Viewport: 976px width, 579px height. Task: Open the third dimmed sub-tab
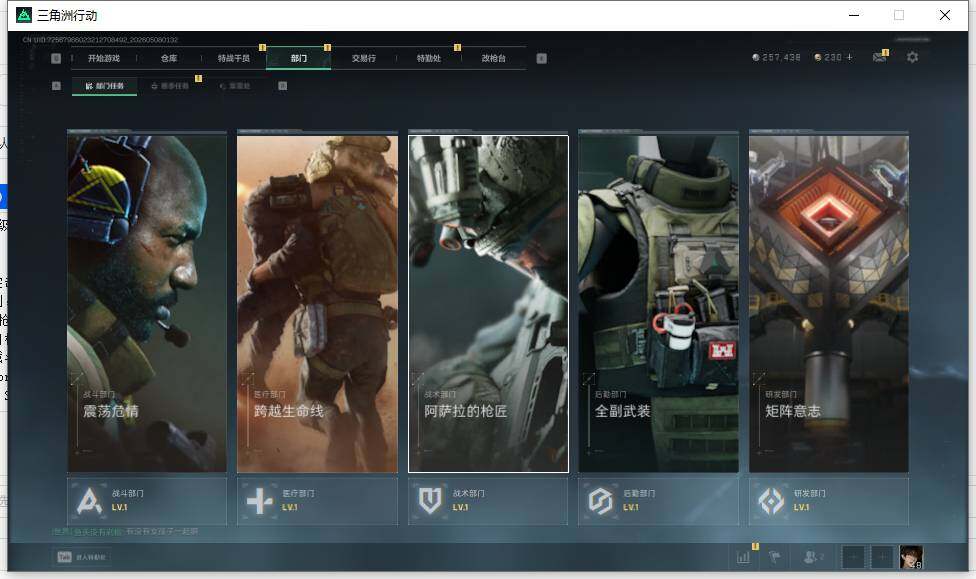pos(235,86)
